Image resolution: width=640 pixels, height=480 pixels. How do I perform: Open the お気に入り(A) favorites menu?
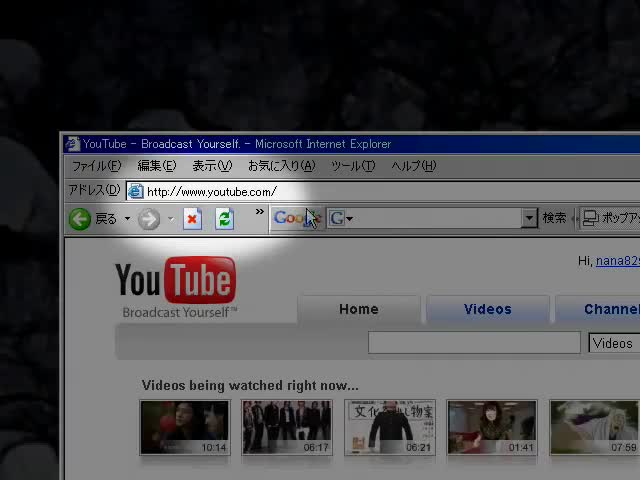[x=281, y=166]
